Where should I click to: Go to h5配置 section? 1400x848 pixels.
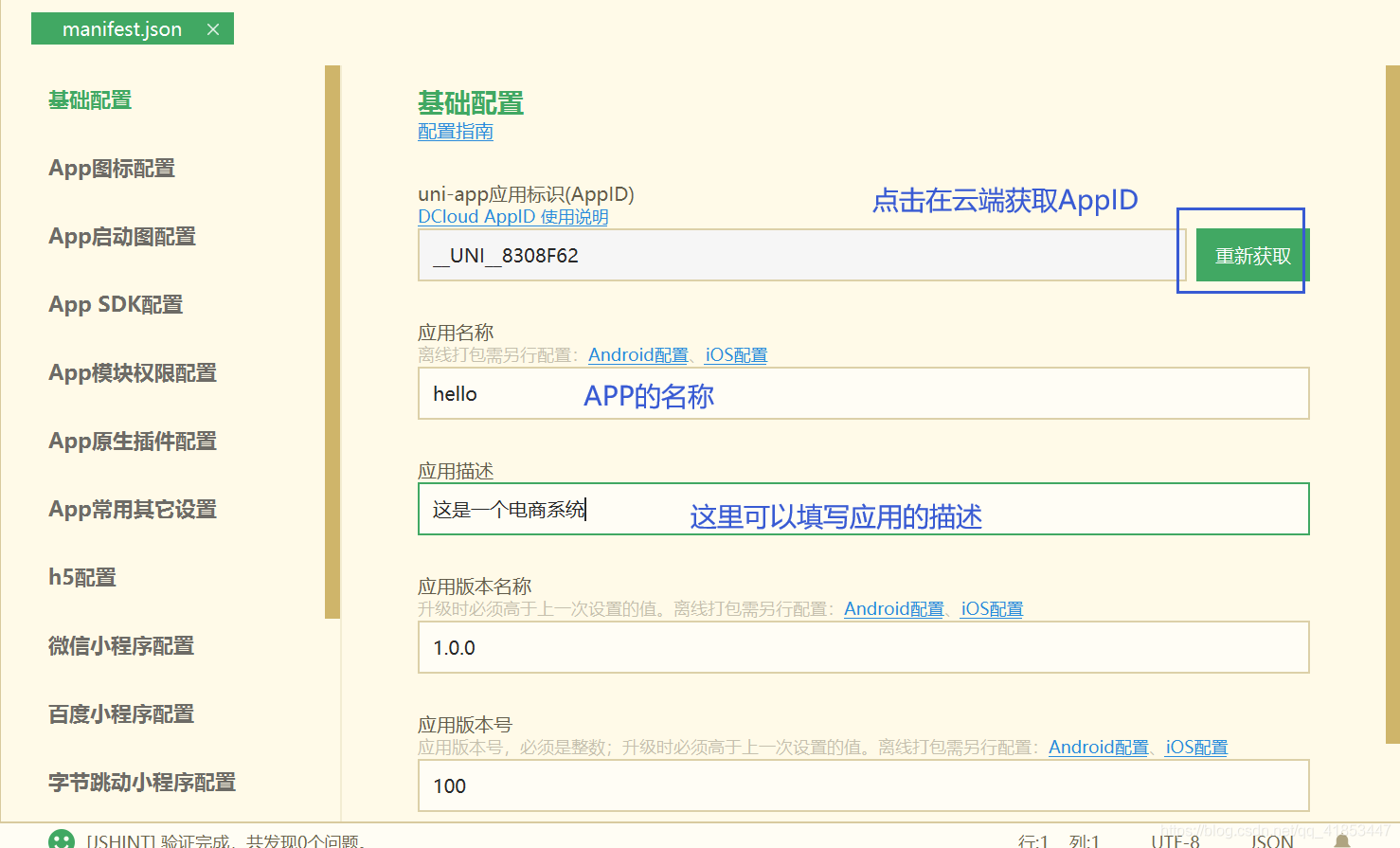pos(82,578)
